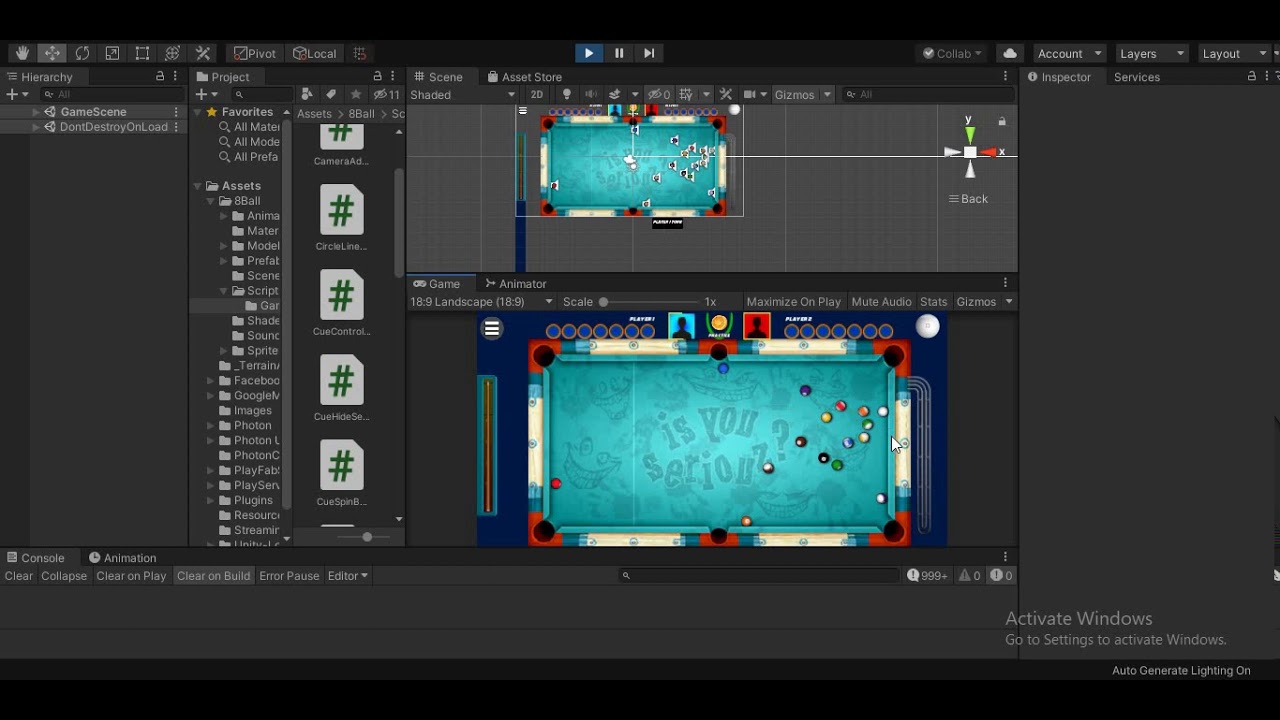
Task: Select the Scale tool
Action: click(x=112, y=53)
